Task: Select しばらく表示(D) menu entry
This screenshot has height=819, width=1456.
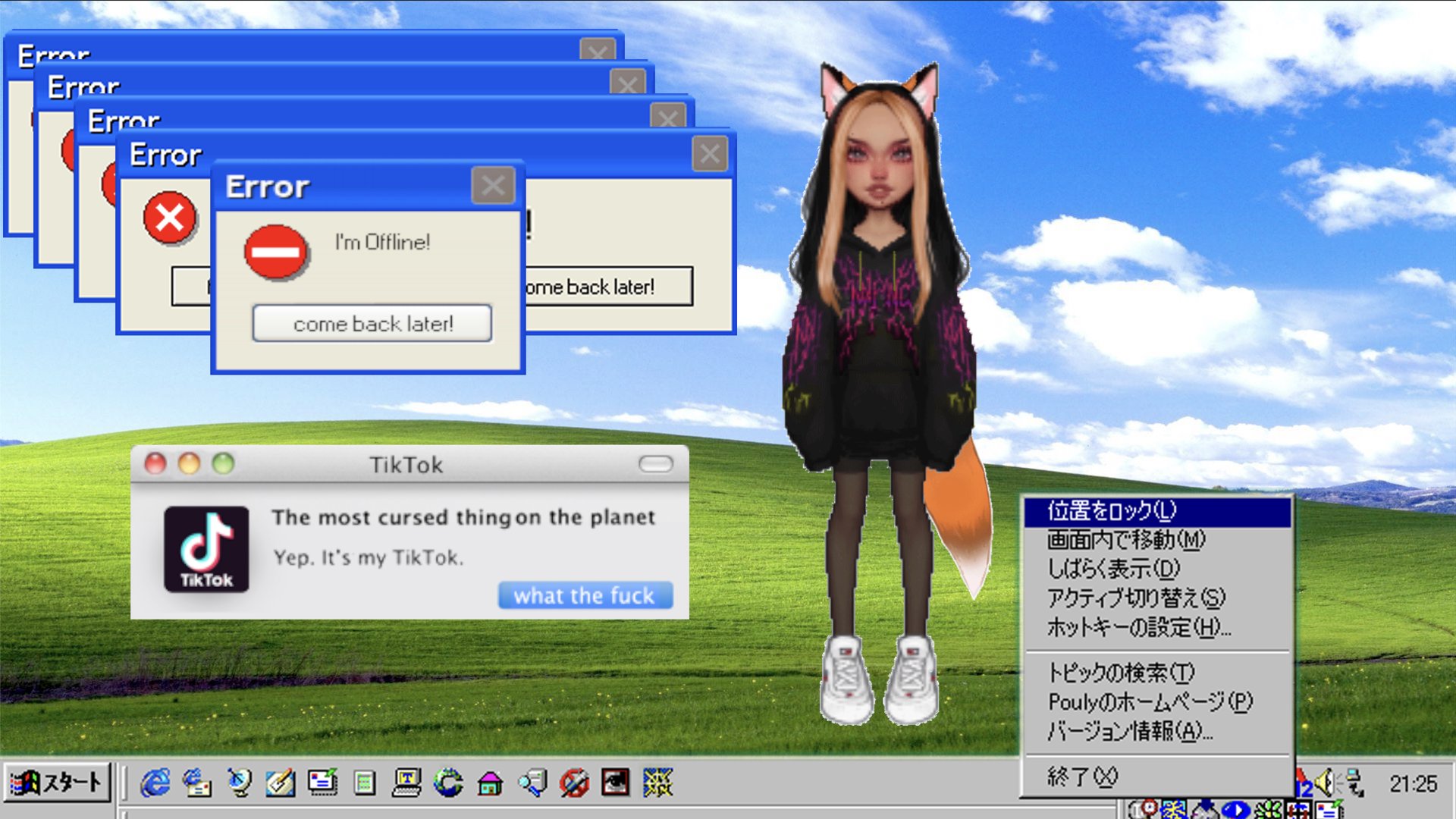Action: pyautogui.click(x=1157, y=569)
